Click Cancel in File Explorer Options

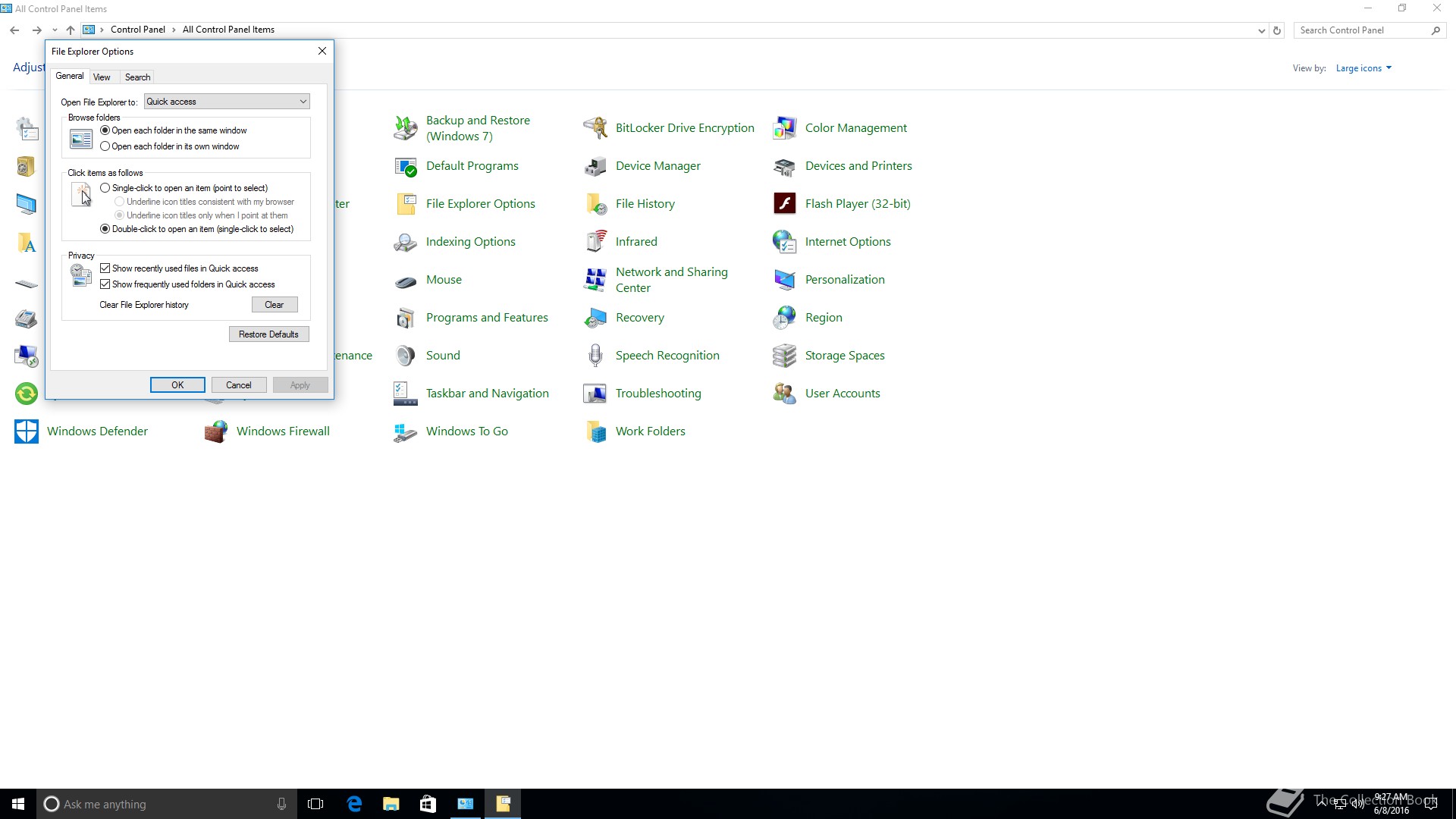click(x=239, y=385)
